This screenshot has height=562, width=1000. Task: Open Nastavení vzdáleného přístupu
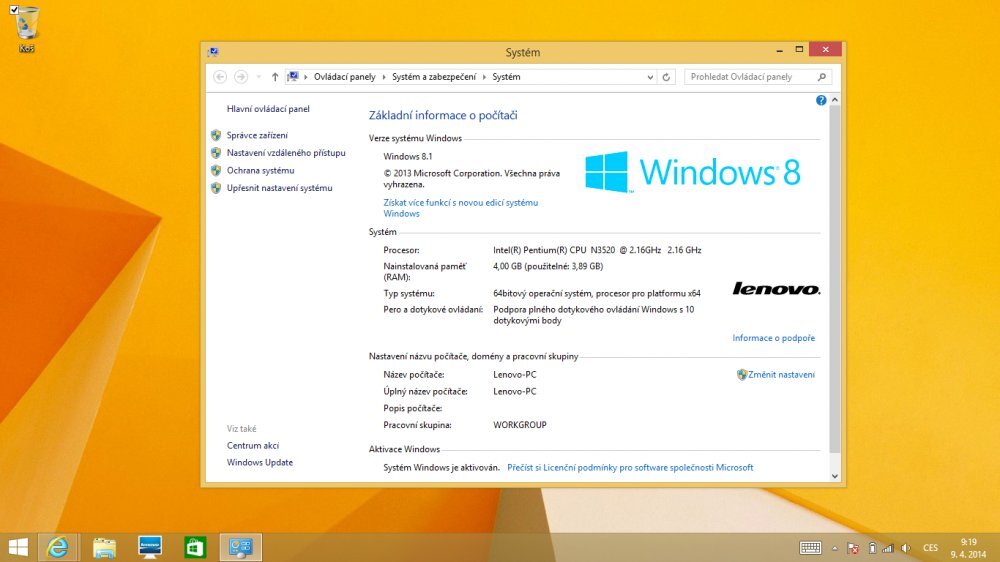click(x=286, y=153)
